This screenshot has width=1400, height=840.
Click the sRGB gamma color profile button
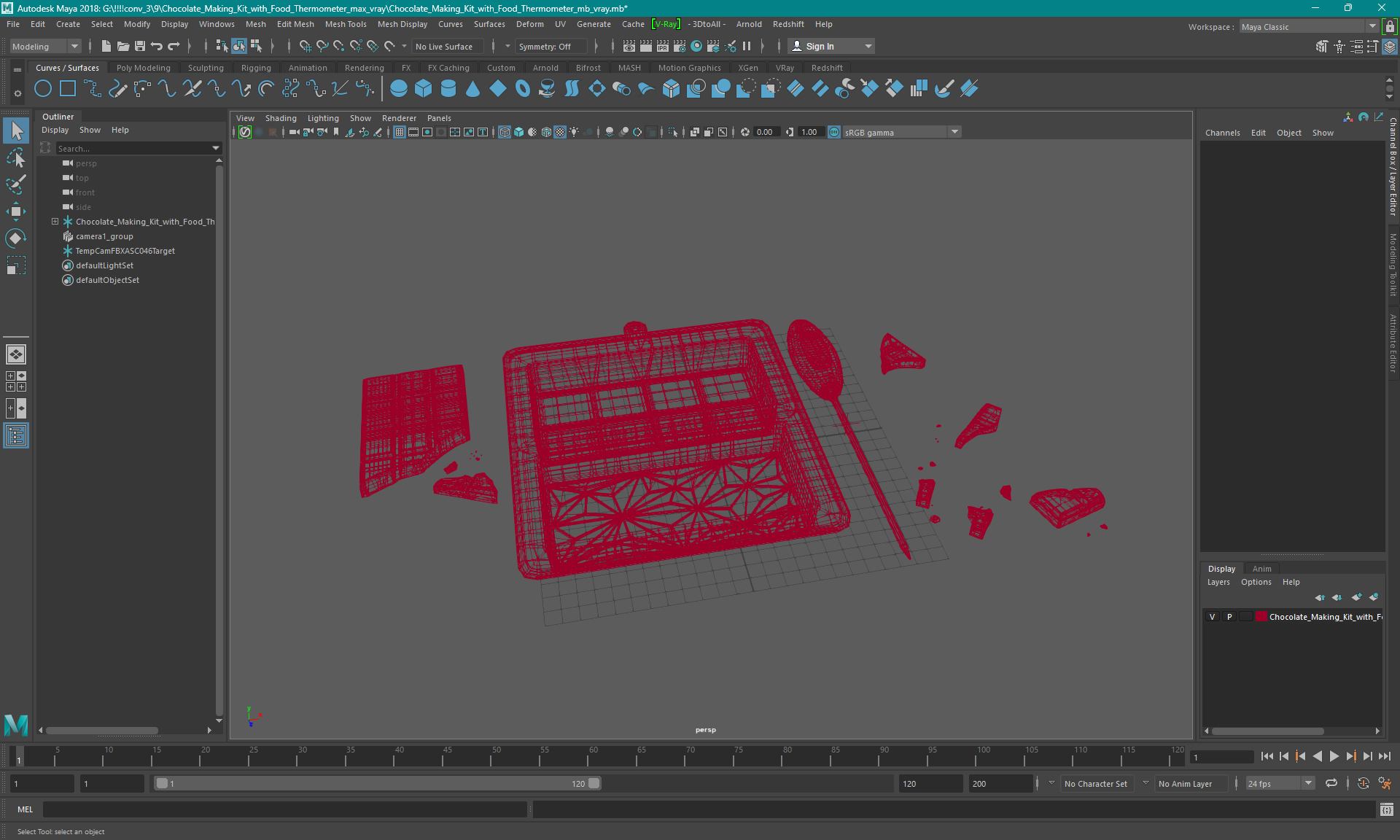(893, 131)
